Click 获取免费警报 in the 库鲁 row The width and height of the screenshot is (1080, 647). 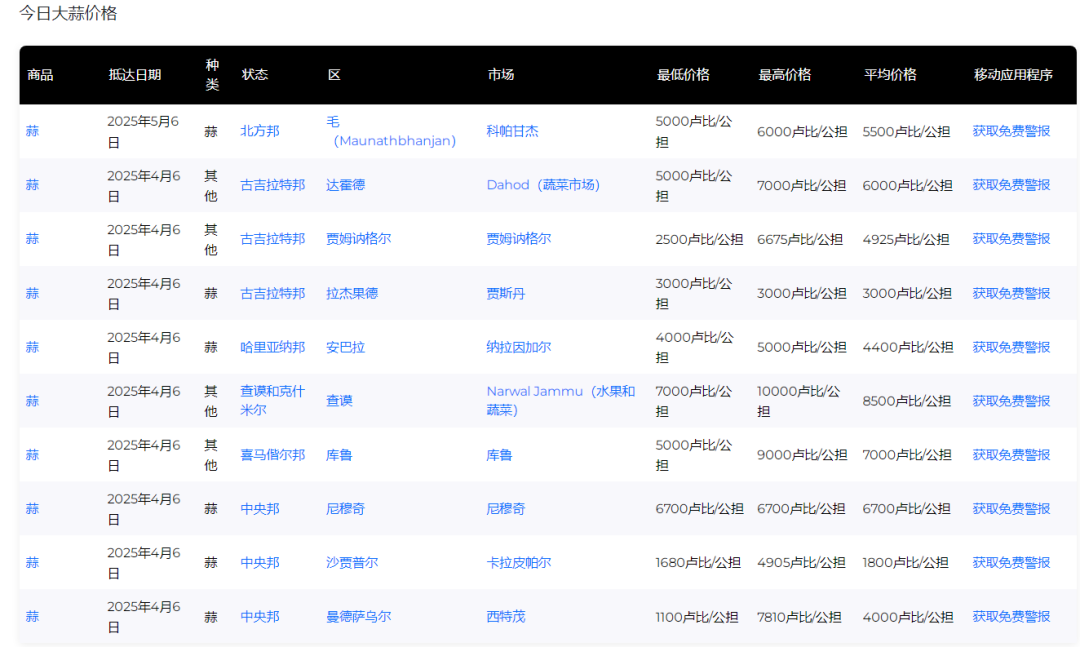[1010, 455]
